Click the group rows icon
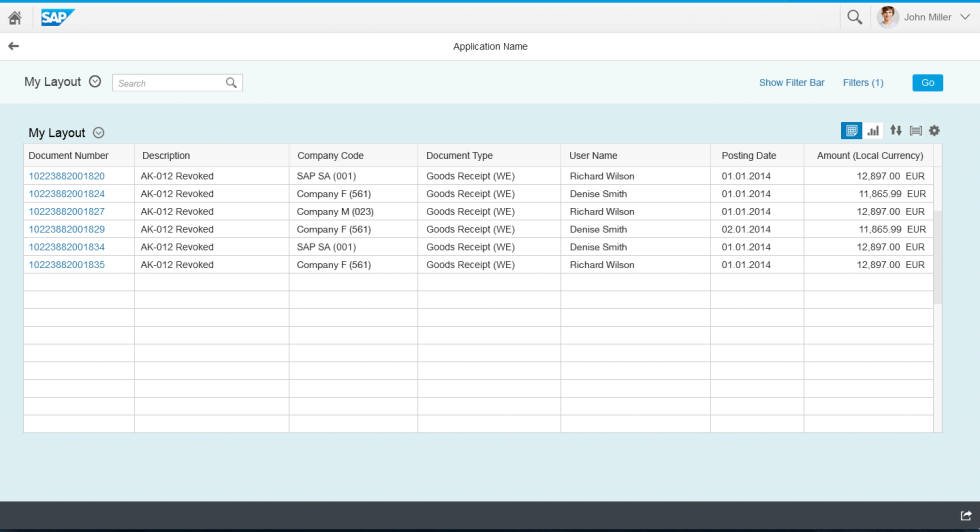The image size is (980, 532). [915, 131]
